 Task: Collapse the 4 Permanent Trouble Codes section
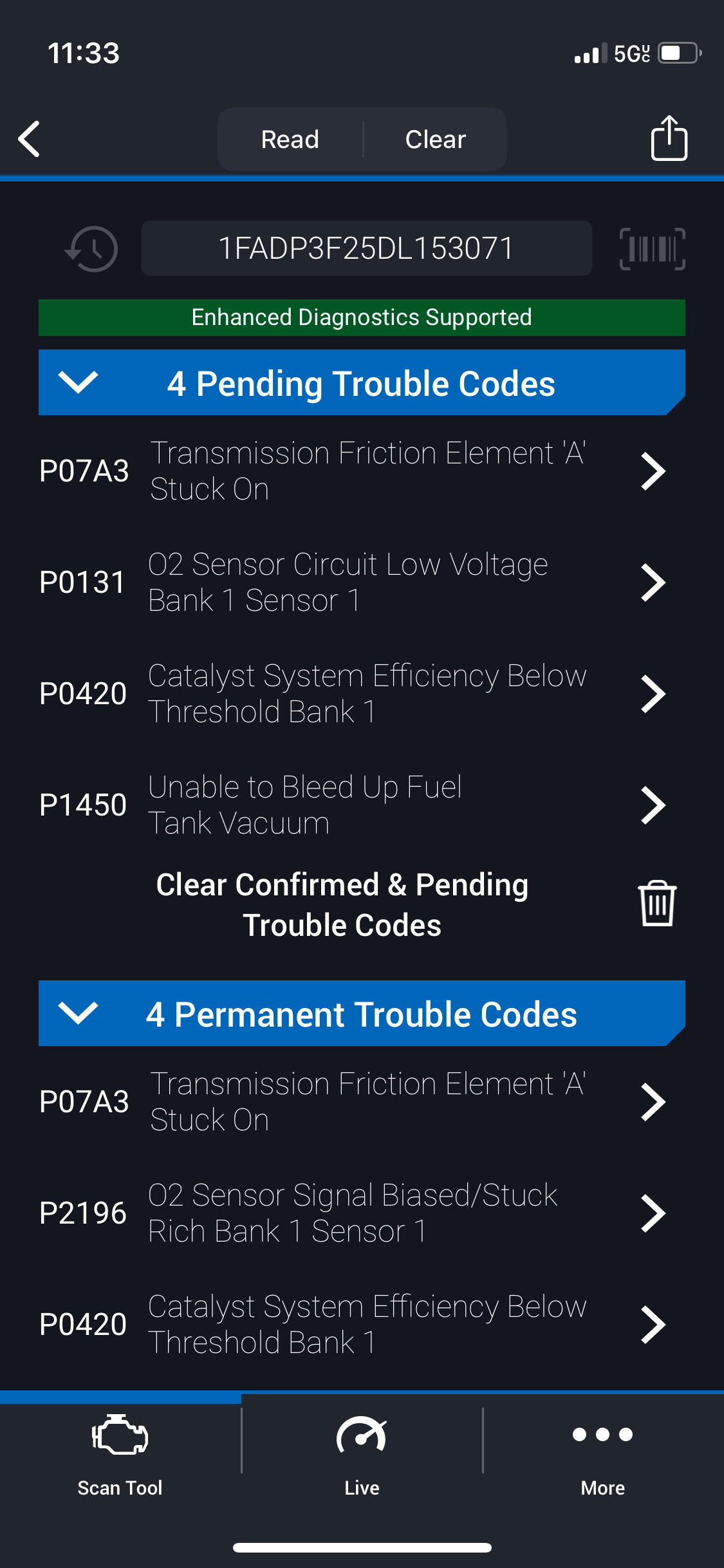78,1013
